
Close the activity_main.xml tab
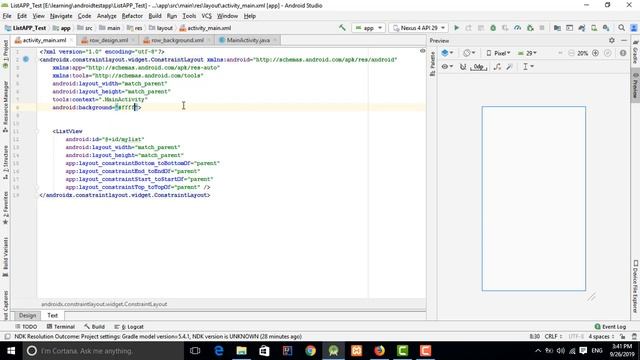pyautogui.click(x=71, y=40)
